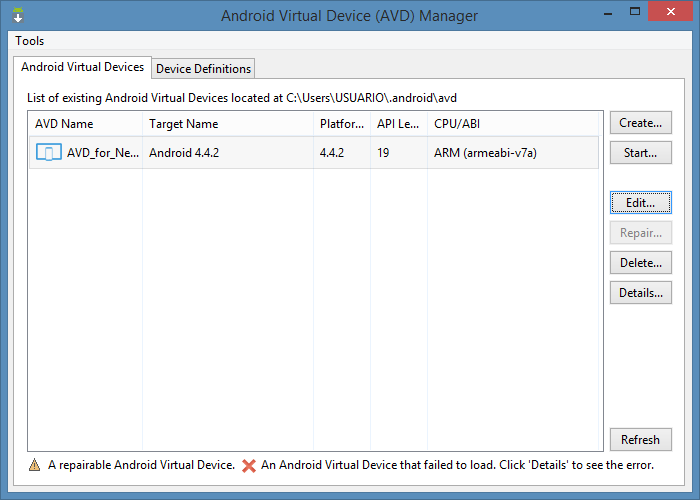Viewport: 700px width, 500px height.
Task: Click the Delete... button
Action: point(641,262)
